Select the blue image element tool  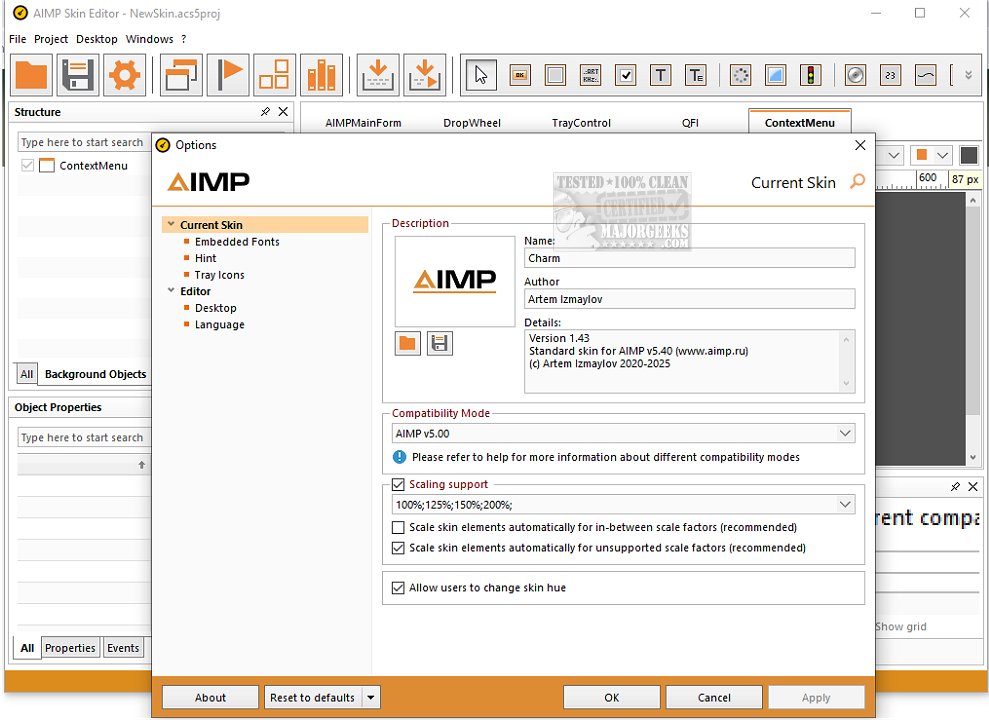point(776,76)
